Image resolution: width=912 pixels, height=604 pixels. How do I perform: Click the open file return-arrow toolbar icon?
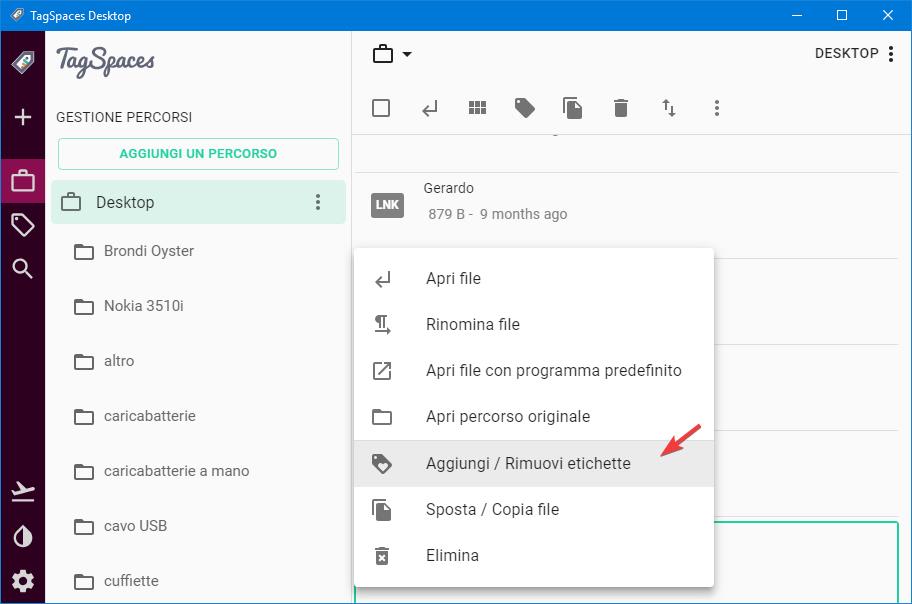[x=430, y=109]
